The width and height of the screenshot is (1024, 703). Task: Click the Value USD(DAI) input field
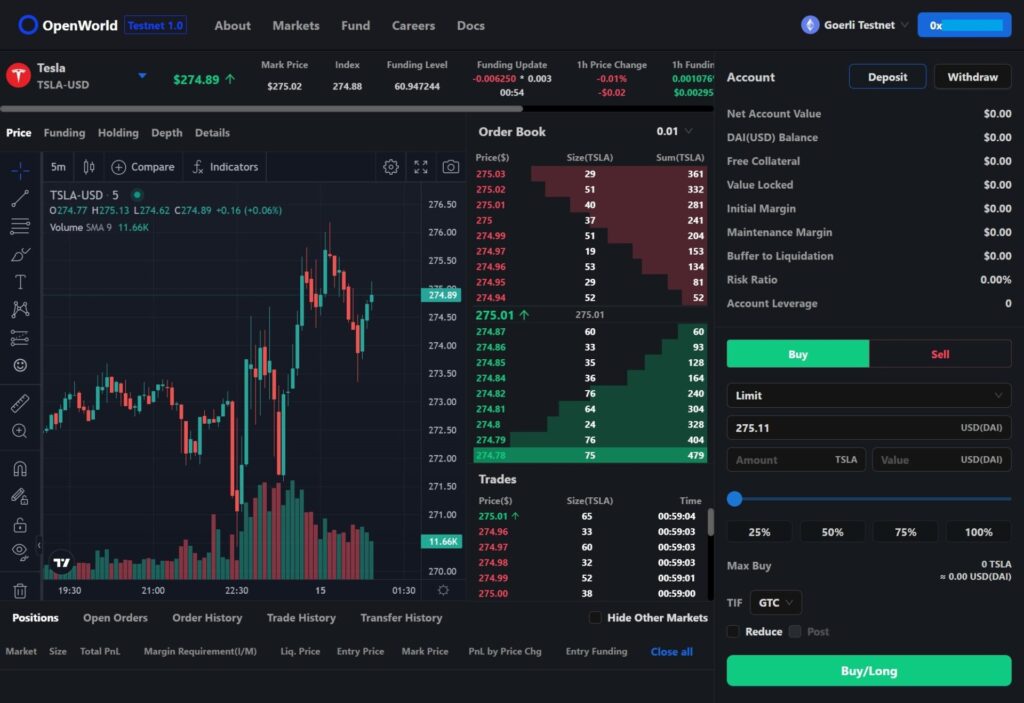click(x=941, y=459)
